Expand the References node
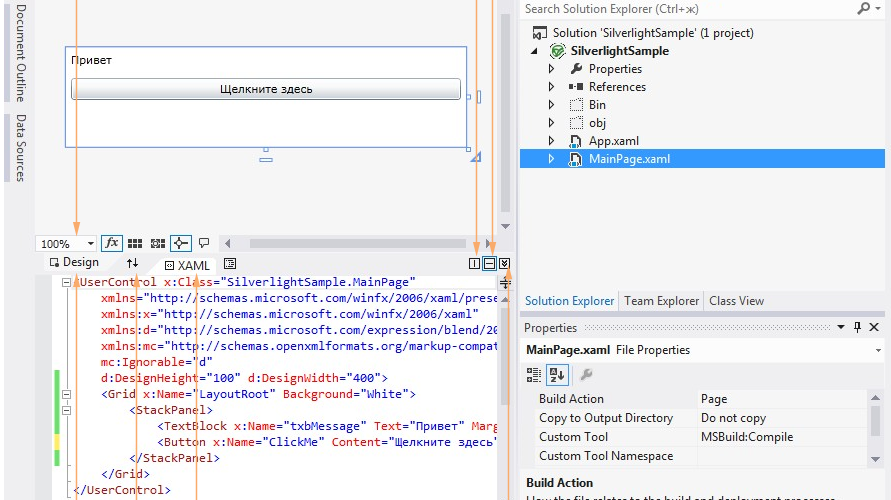891x500 pixels. click(x=551, y=87)
